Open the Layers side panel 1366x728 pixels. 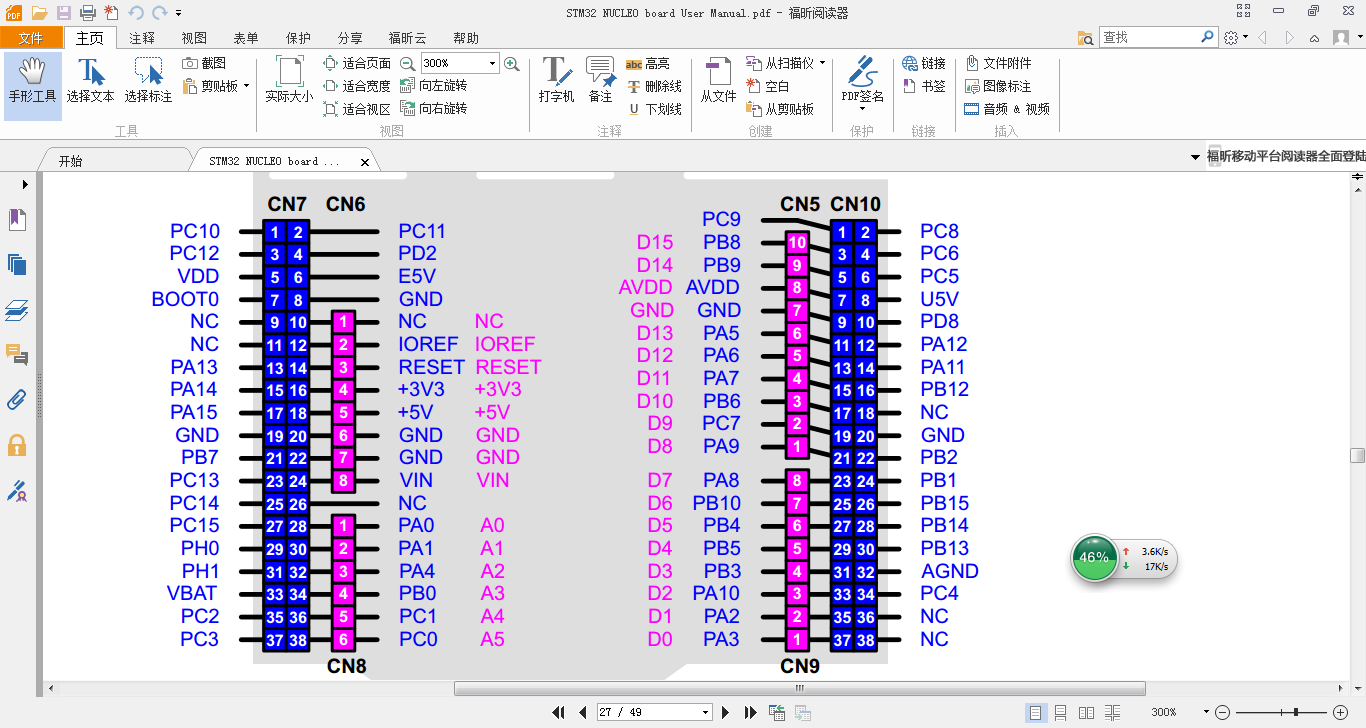click(x=17, y=310)
